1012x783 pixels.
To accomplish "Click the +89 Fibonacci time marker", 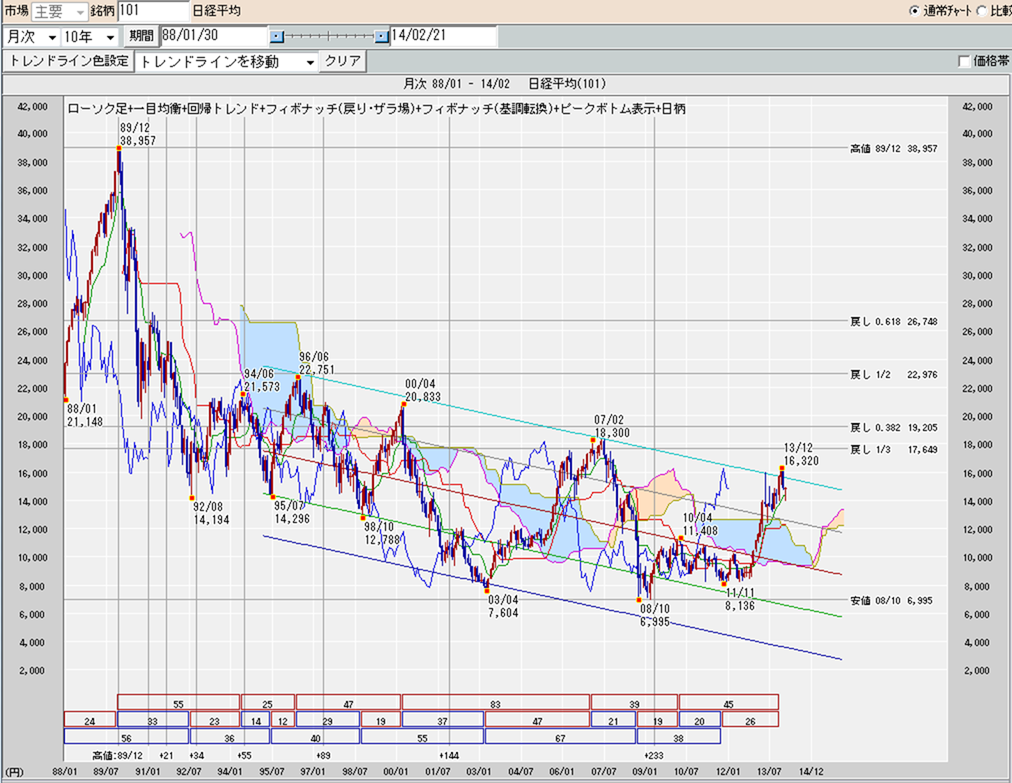I will (323, 755).
